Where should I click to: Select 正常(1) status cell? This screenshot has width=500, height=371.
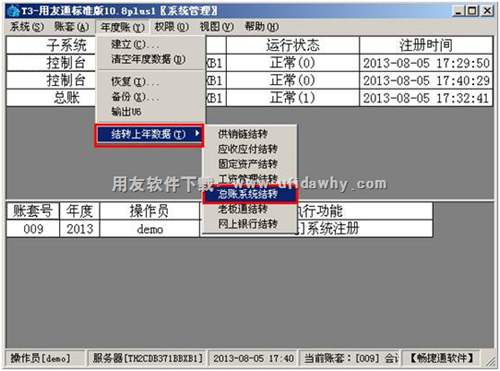pyautogui.click(x=293, y=98)
